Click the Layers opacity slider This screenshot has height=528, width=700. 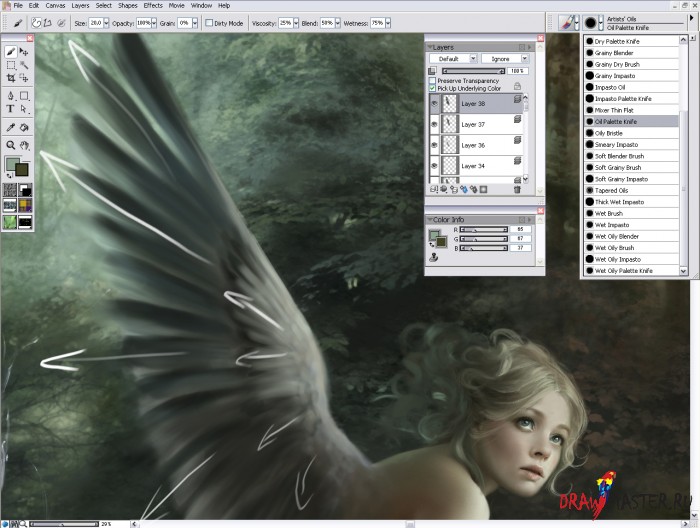point(473,71)
